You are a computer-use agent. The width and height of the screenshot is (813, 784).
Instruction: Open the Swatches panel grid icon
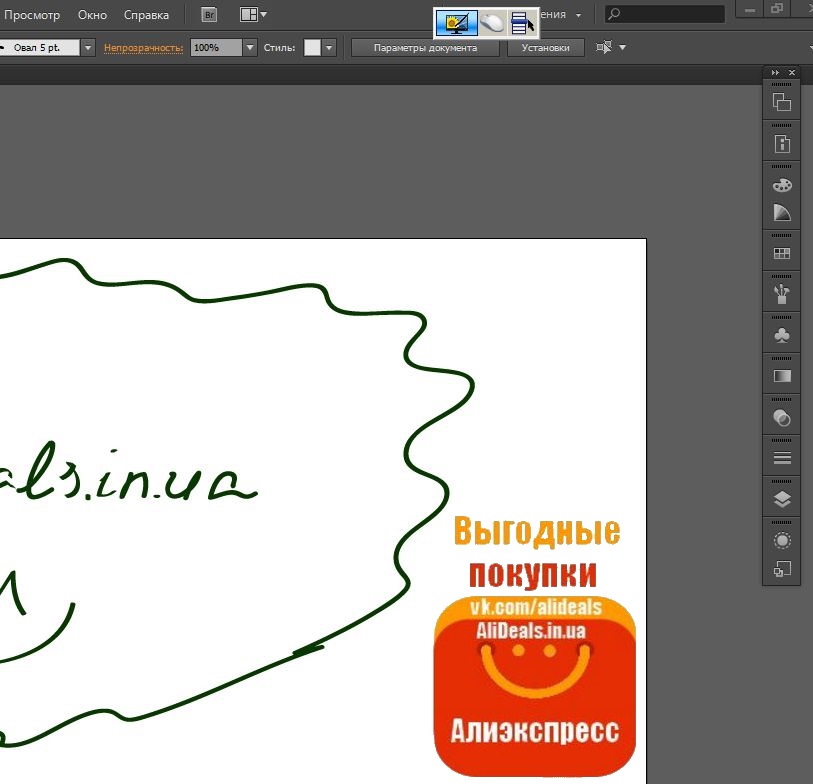click(782, 253)
